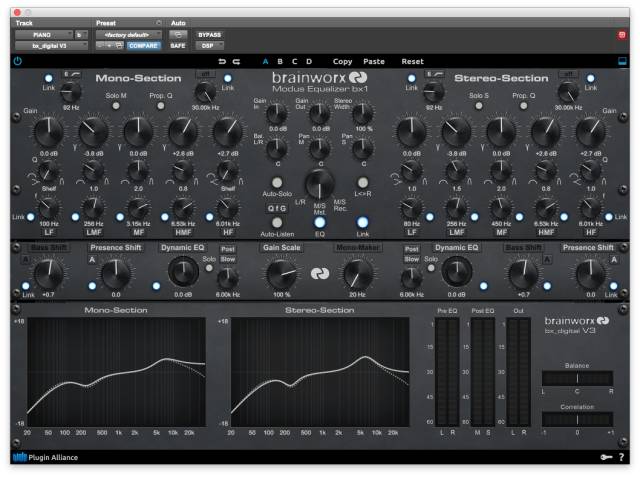Viewport: 640px width, 477px height.
Task: Select settings bank A
Action: point(265,62)
